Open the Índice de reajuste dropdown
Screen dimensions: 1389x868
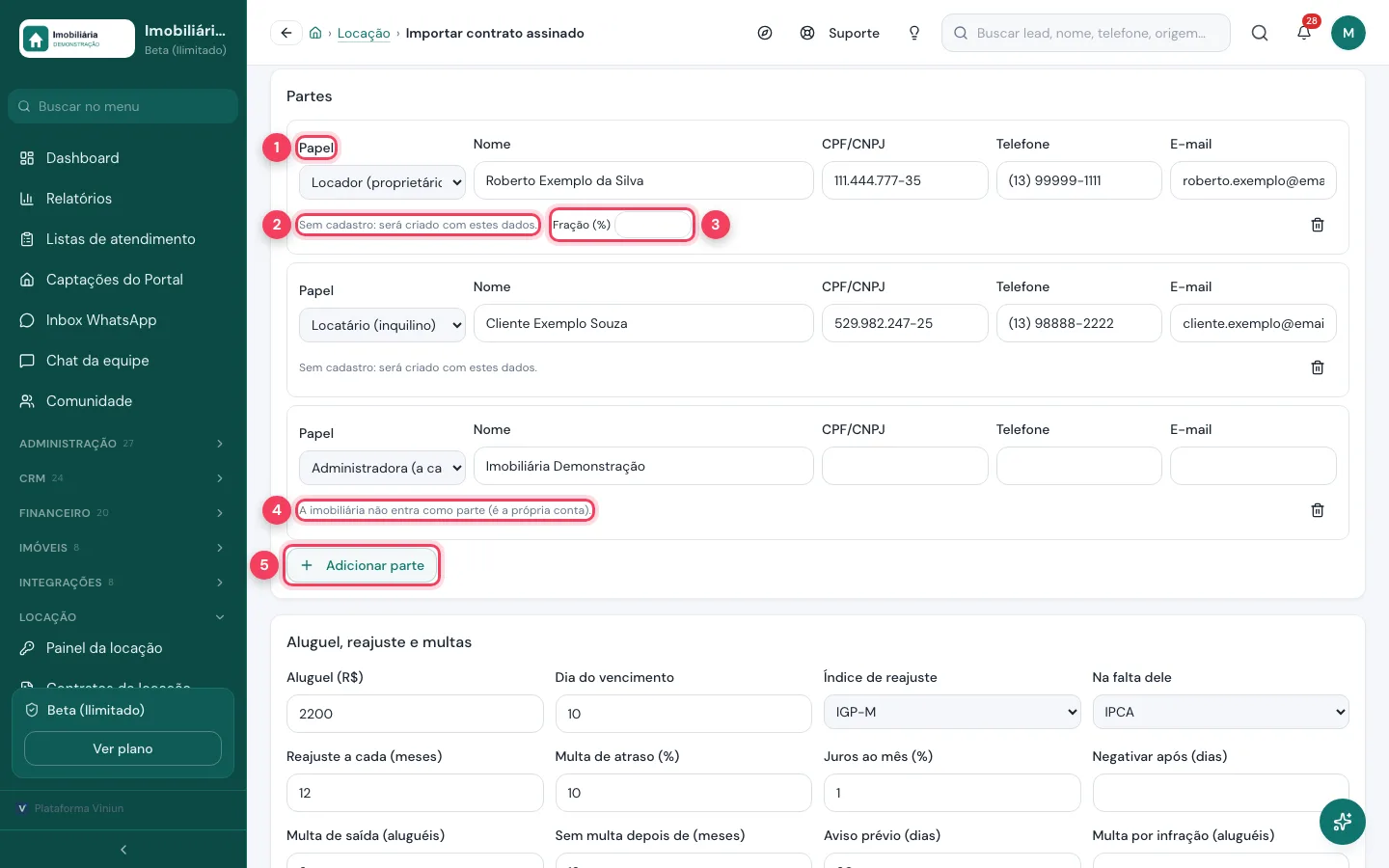point(952,712)
